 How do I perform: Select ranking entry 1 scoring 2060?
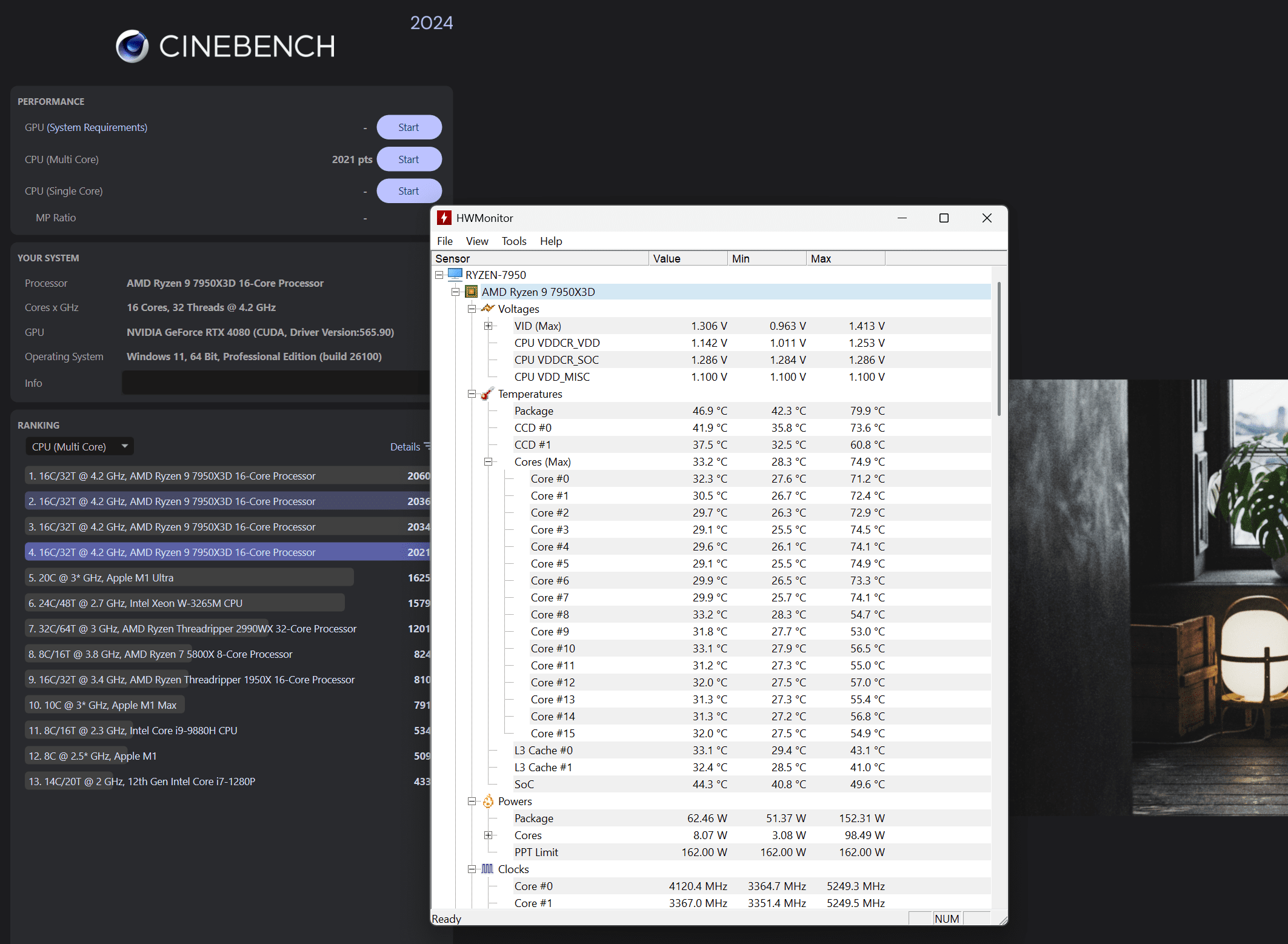227,476
